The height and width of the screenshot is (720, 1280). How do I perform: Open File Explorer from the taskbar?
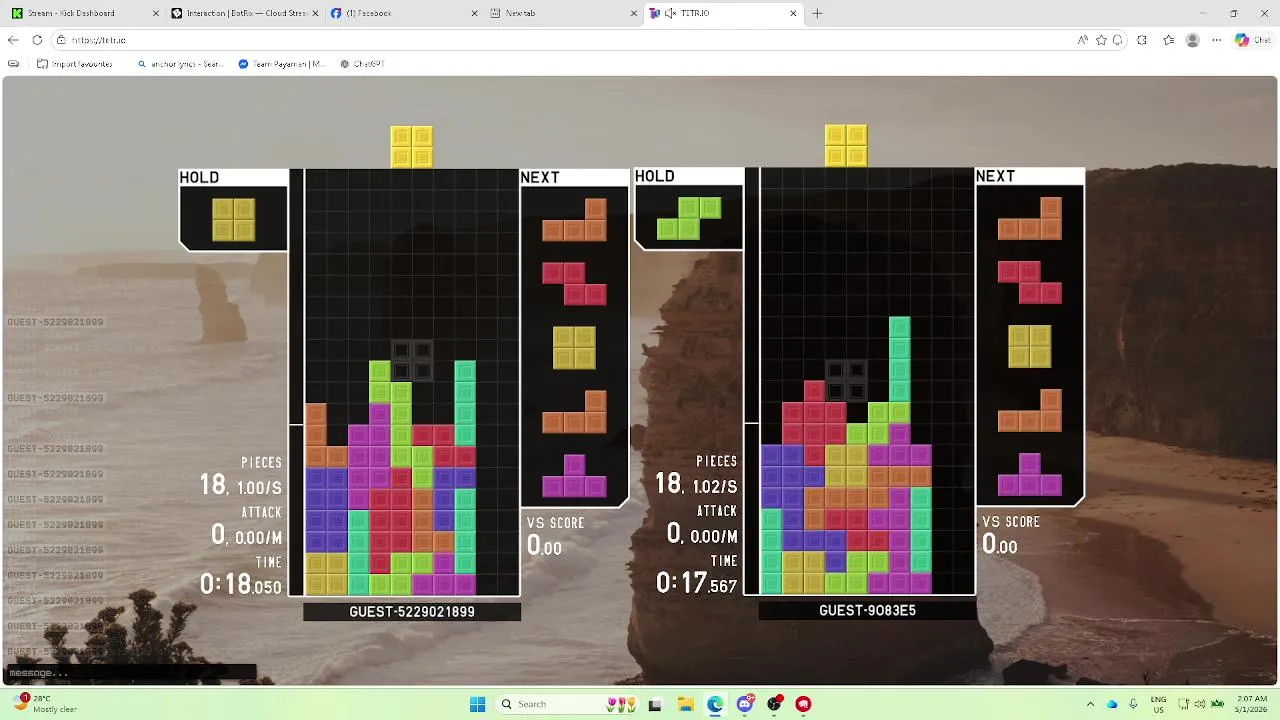click(685, 704)
